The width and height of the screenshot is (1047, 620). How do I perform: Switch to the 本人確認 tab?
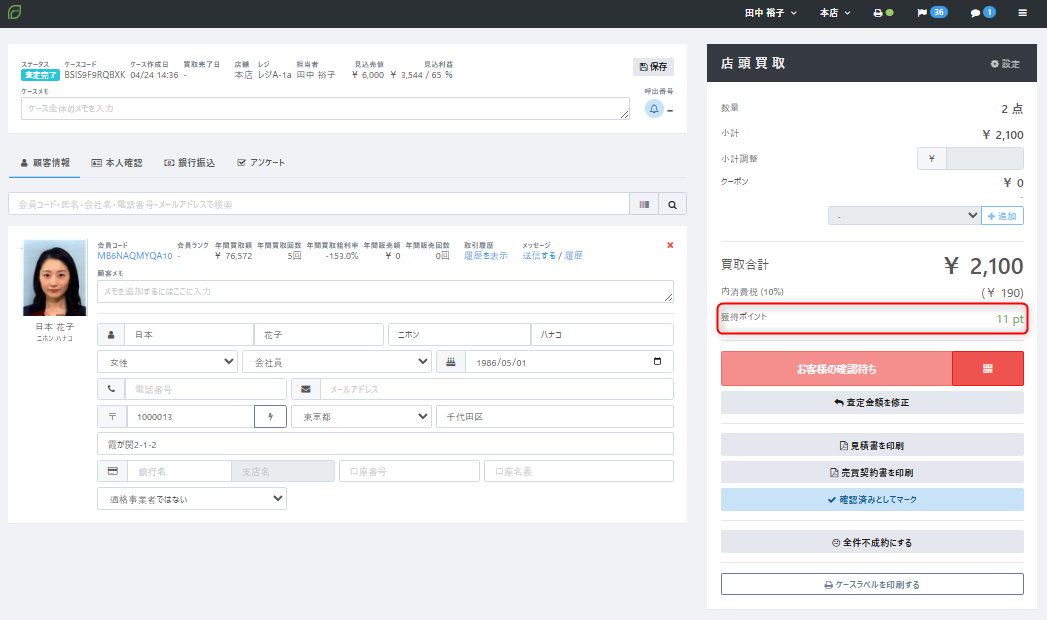pyautogui.click(x=117, y=163)
